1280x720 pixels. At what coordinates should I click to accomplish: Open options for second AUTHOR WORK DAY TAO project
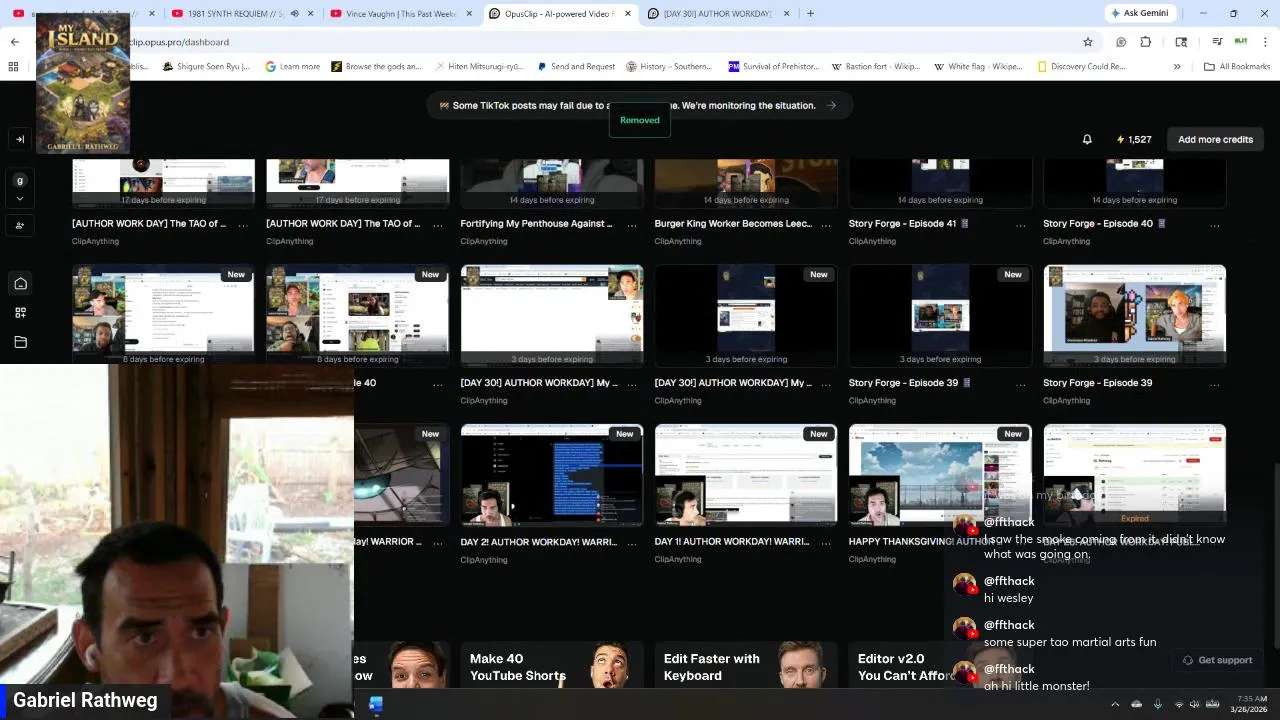437,224
